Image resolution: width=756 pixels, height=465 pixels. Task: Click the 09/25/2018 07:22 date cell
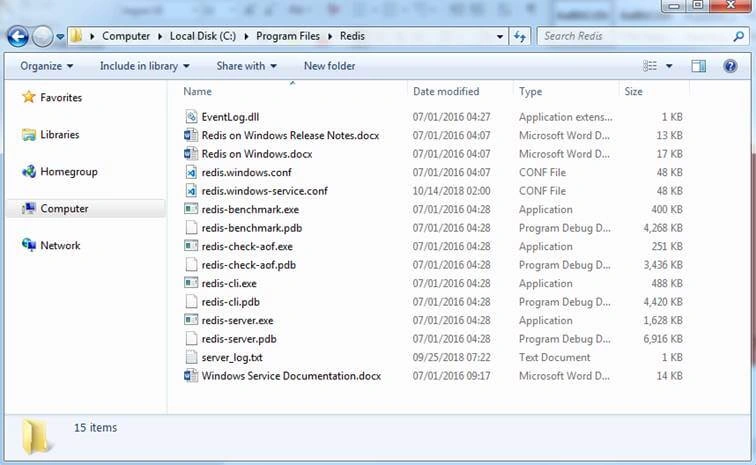tap(451, 357)
